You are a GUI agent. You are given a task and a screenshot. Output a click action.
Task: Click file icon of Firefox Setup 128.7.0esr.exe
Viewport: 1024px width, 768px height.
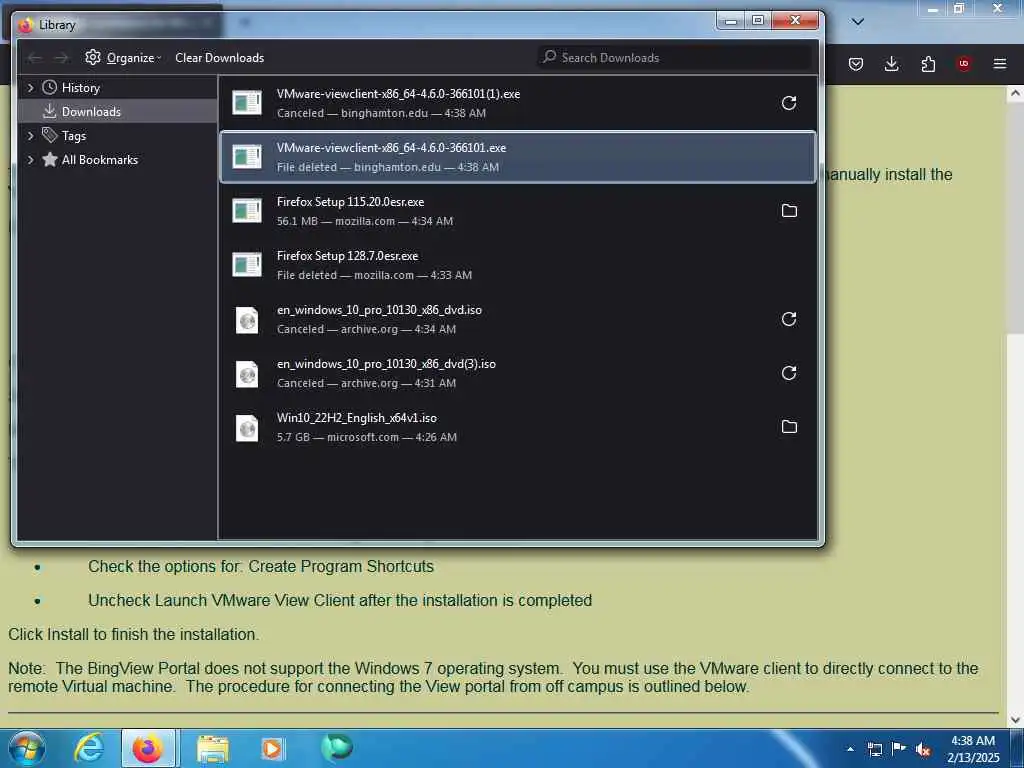[x=247, y=265]
